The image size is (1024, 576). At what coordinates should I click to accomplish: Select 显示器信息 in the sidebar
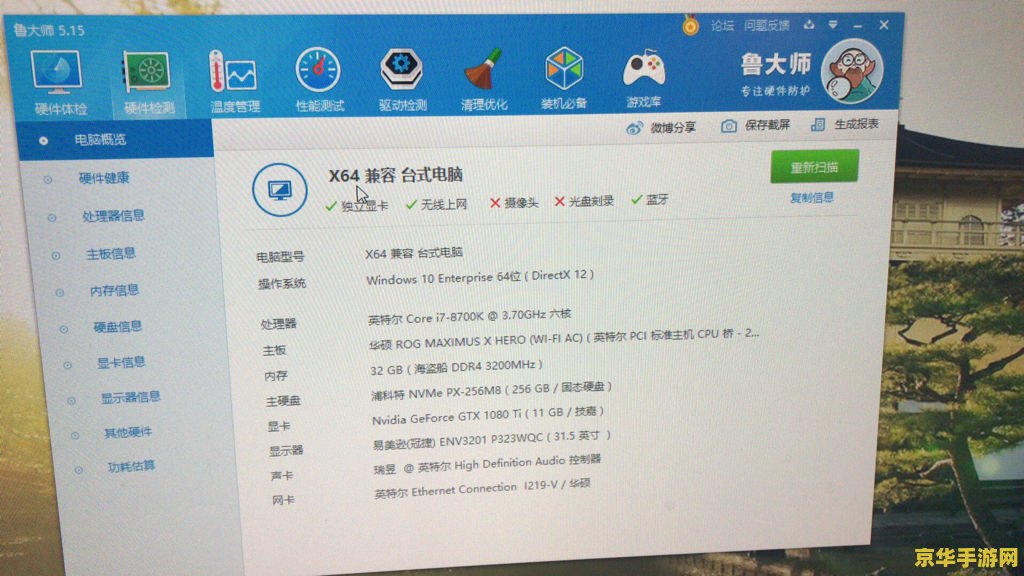click(131, 397)
